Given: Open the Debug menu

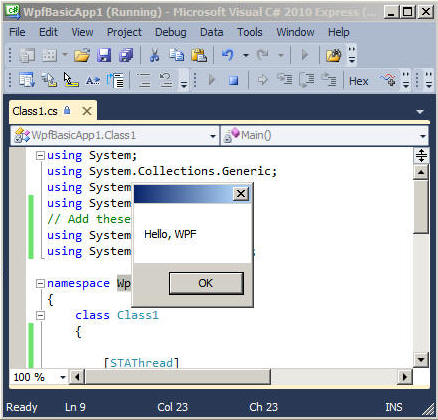Looking at the screenshot, I should point(171,32).
